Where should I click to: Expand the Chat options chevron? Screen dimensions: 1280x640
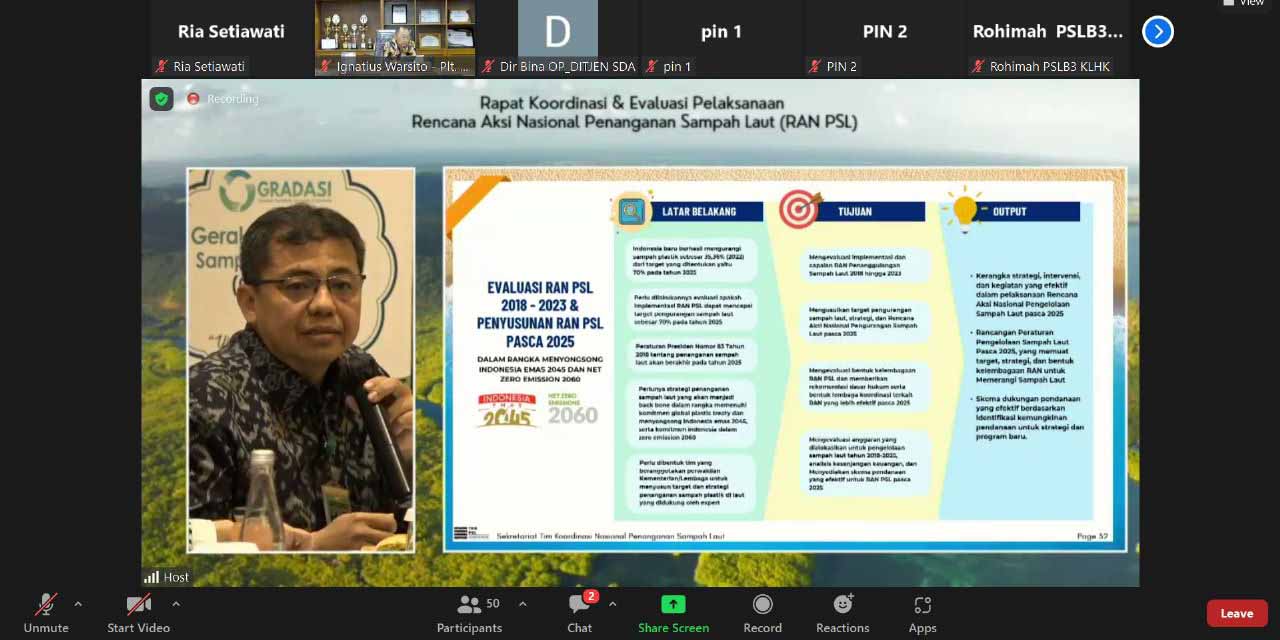pos(612,604)
